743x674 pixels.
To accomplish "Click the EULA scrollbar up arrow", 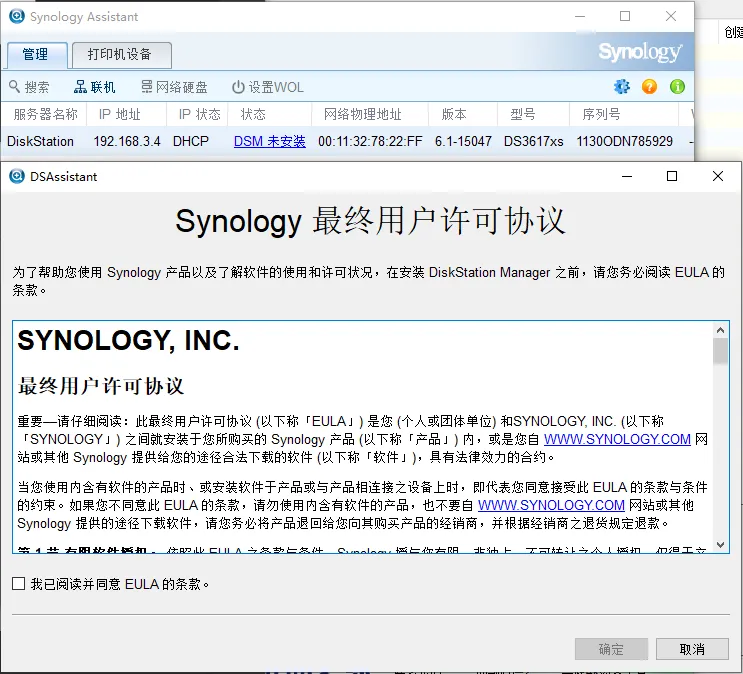I will point(720,330).
